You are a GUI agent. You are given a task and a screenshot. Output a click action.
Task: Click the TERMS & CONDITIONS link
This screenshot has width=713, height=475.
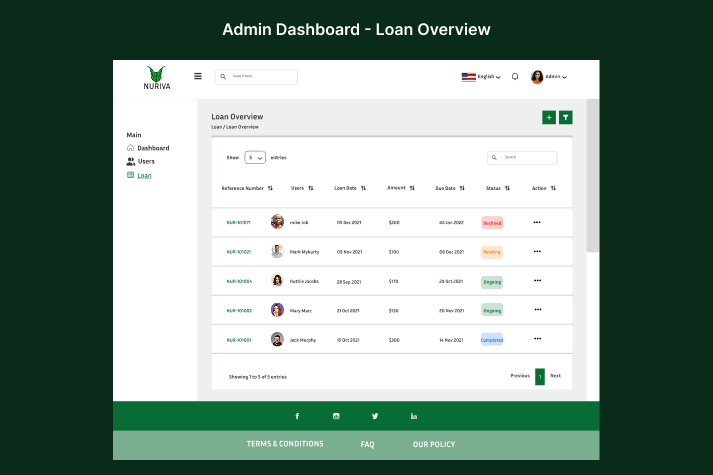point(285,444)
